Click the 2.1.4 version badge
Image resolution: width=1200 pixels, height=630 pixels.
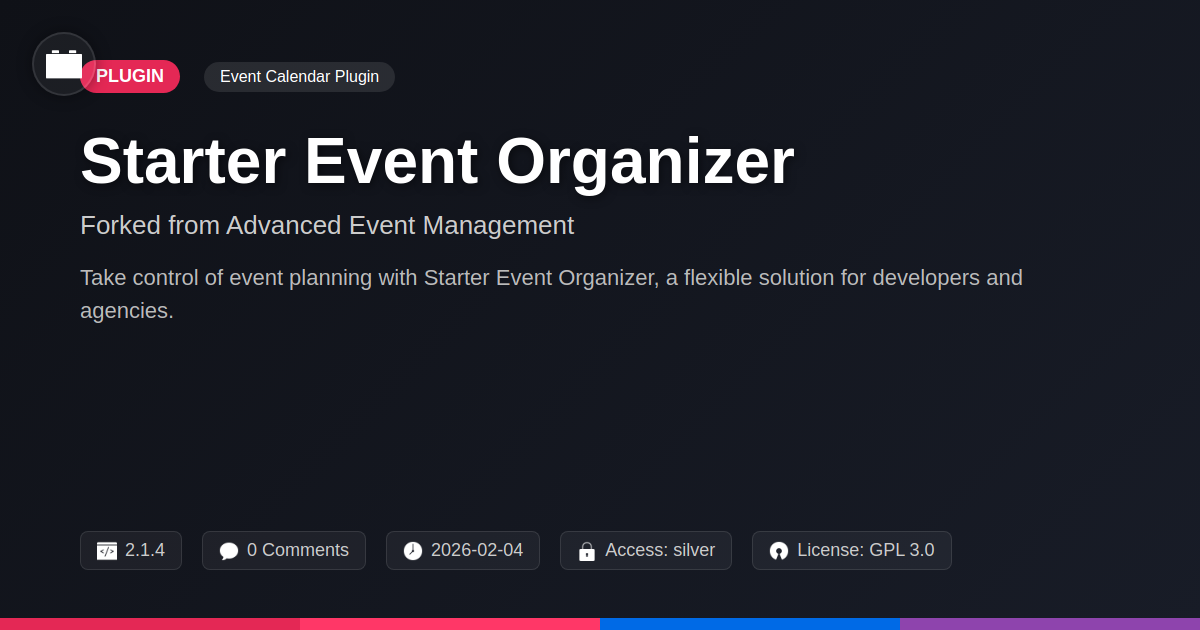click(131, 551)
